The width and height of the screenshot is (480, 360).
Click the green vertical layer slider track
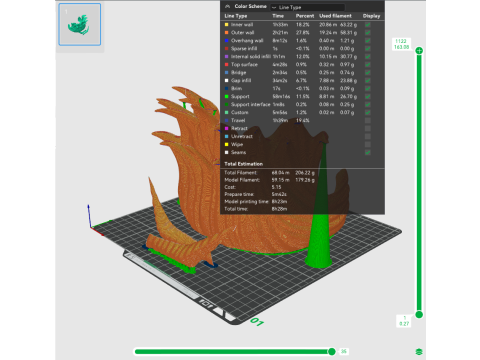pyautogui.click(x=419, y=183)
